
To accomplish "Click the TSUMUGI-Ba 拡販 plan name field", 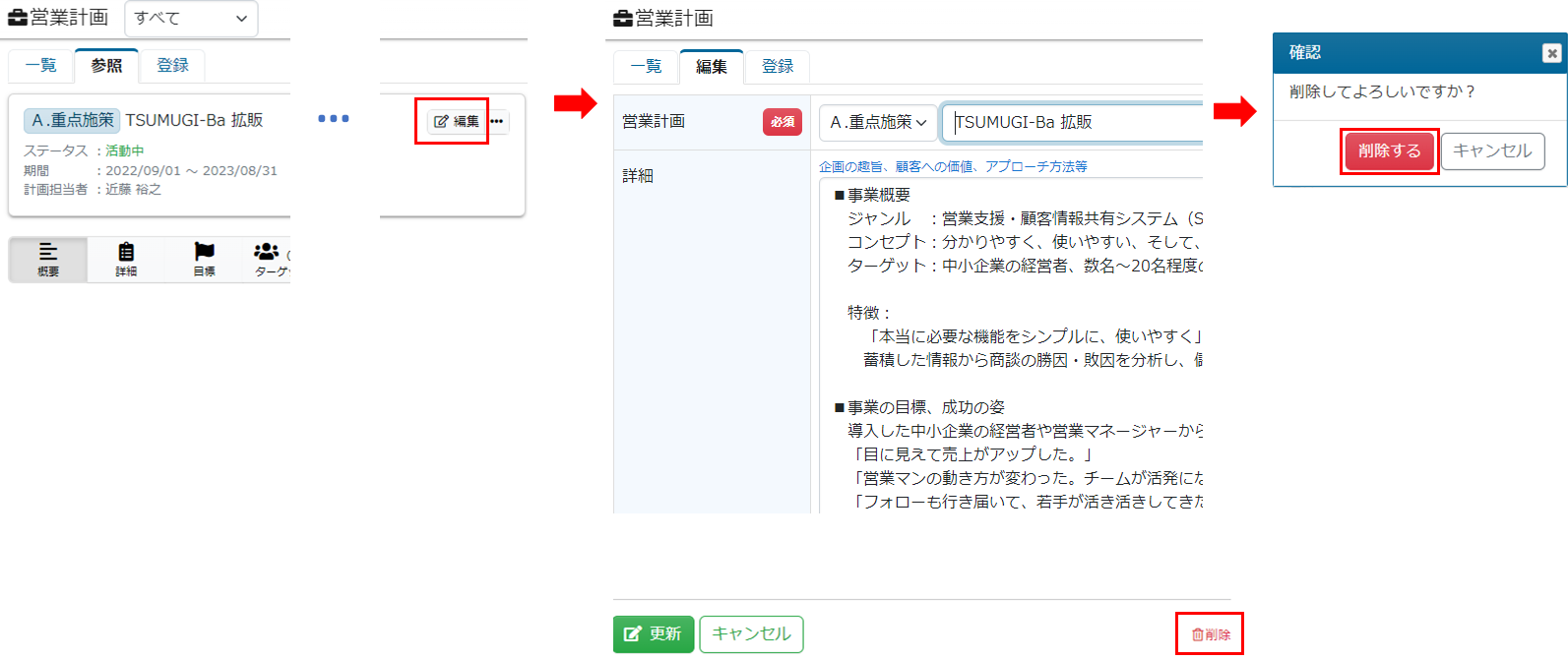I will 1072,122.
